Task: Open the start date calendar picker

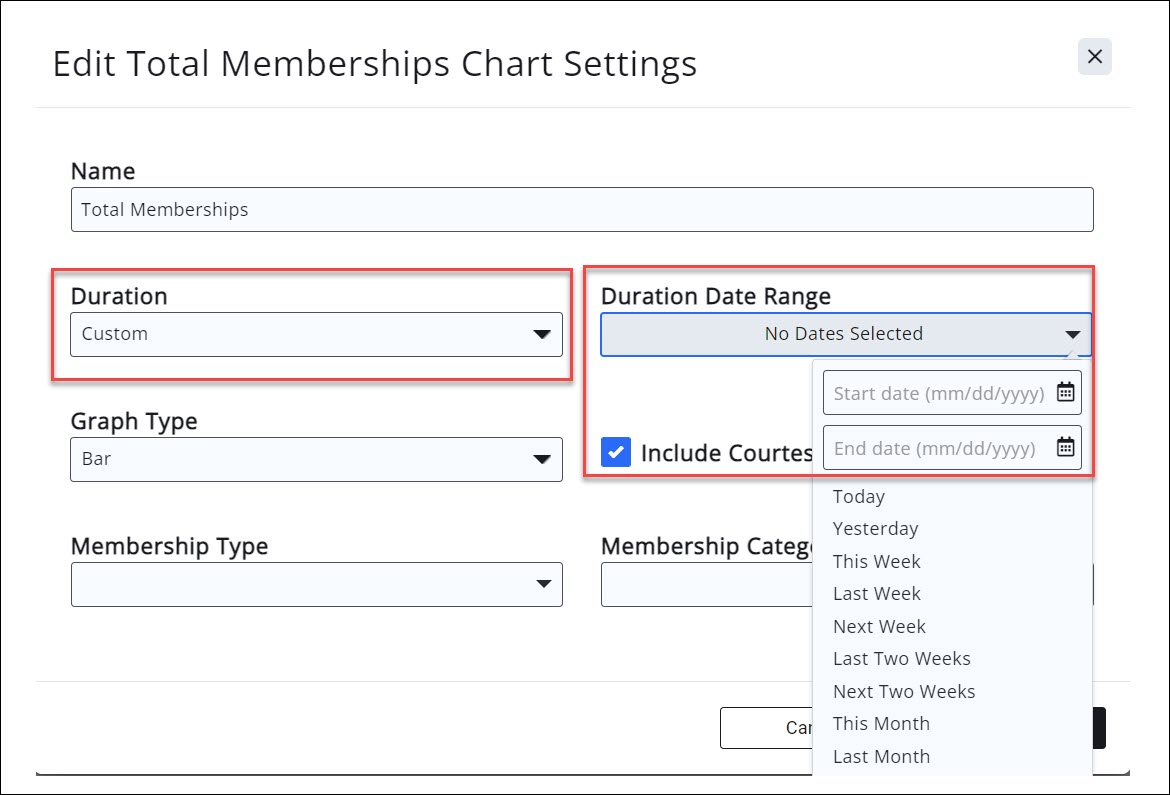Action: [x=1066, y=391]
